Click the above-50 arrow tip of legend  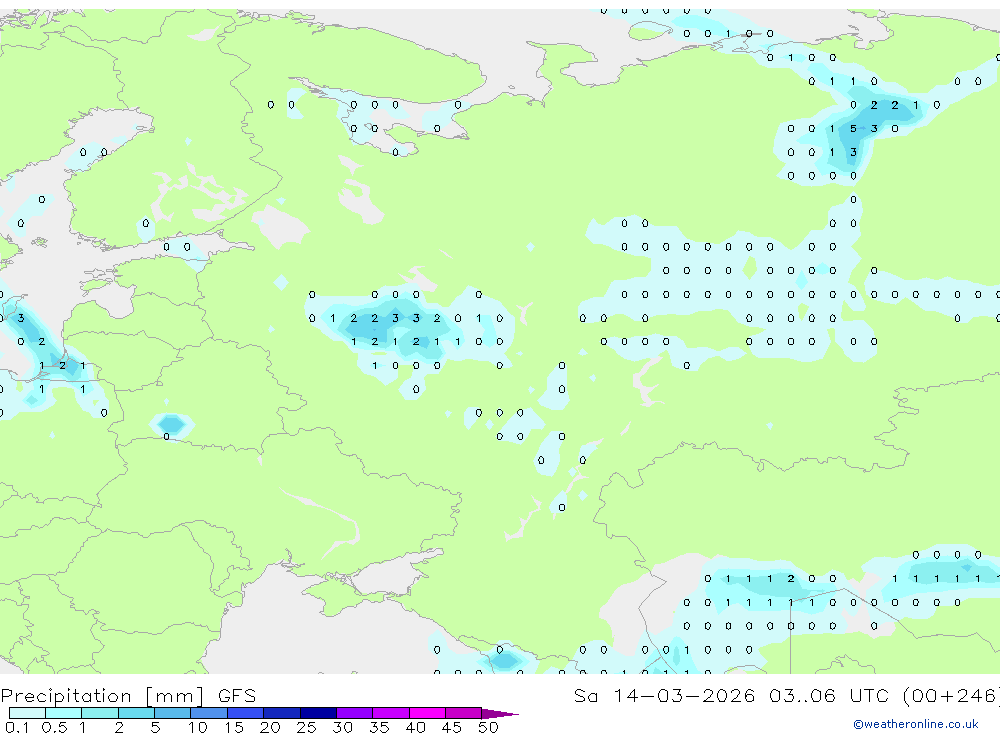[500, 714]
